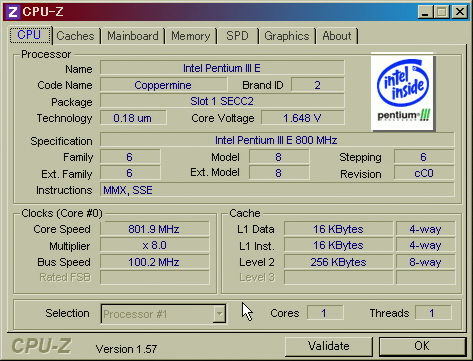This screenshot has width=473, height=361.
Task: Click the OK button
Action: click(x=422, y=346)
